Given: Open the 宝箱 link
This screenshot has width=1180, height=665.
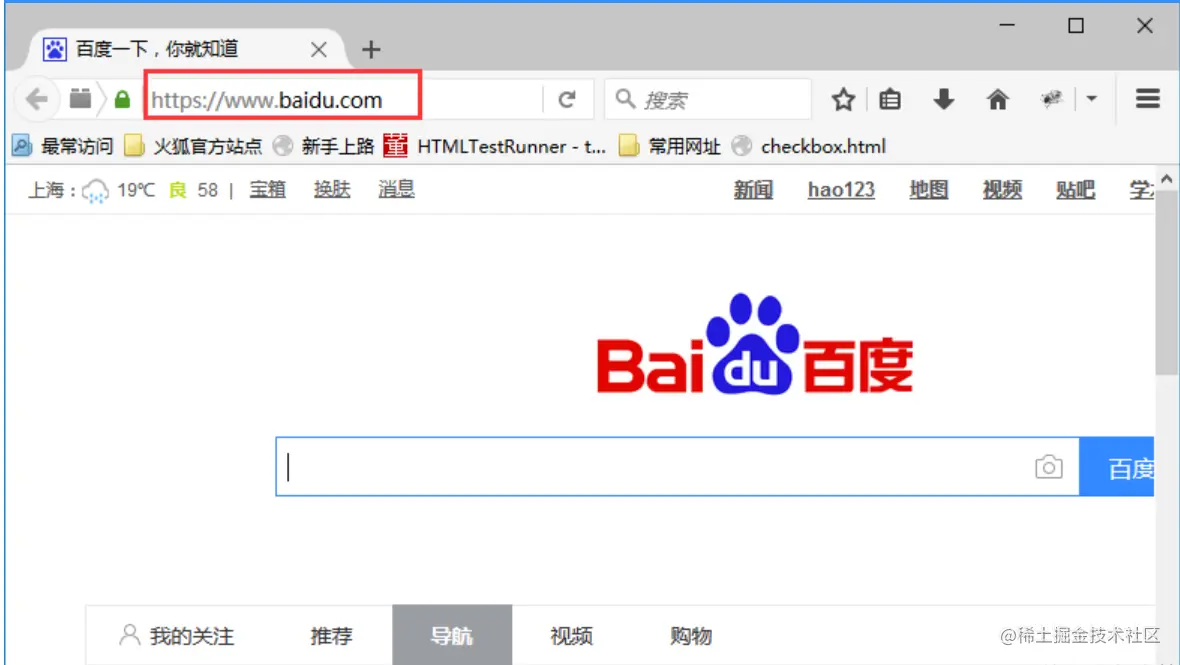Looking at the screenshot, I should point(267,190).
